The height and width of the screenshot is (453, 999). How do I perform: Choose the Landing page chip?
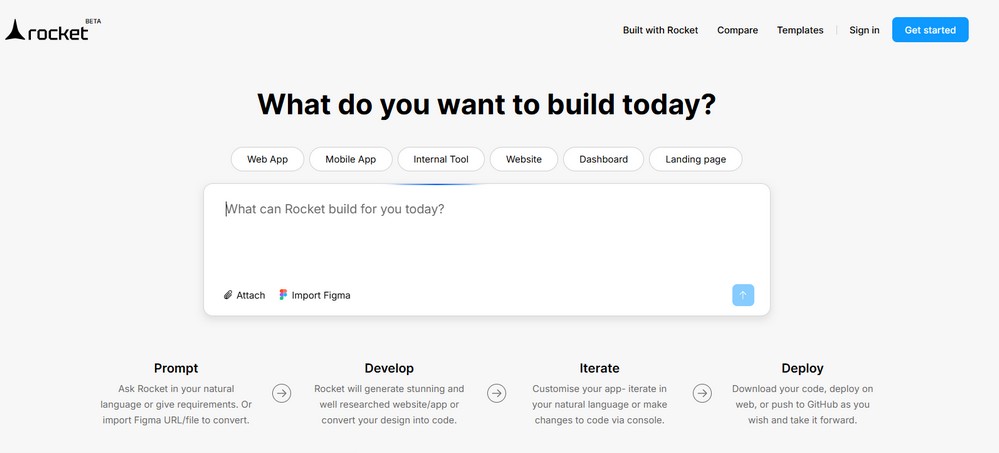(696, 159)
